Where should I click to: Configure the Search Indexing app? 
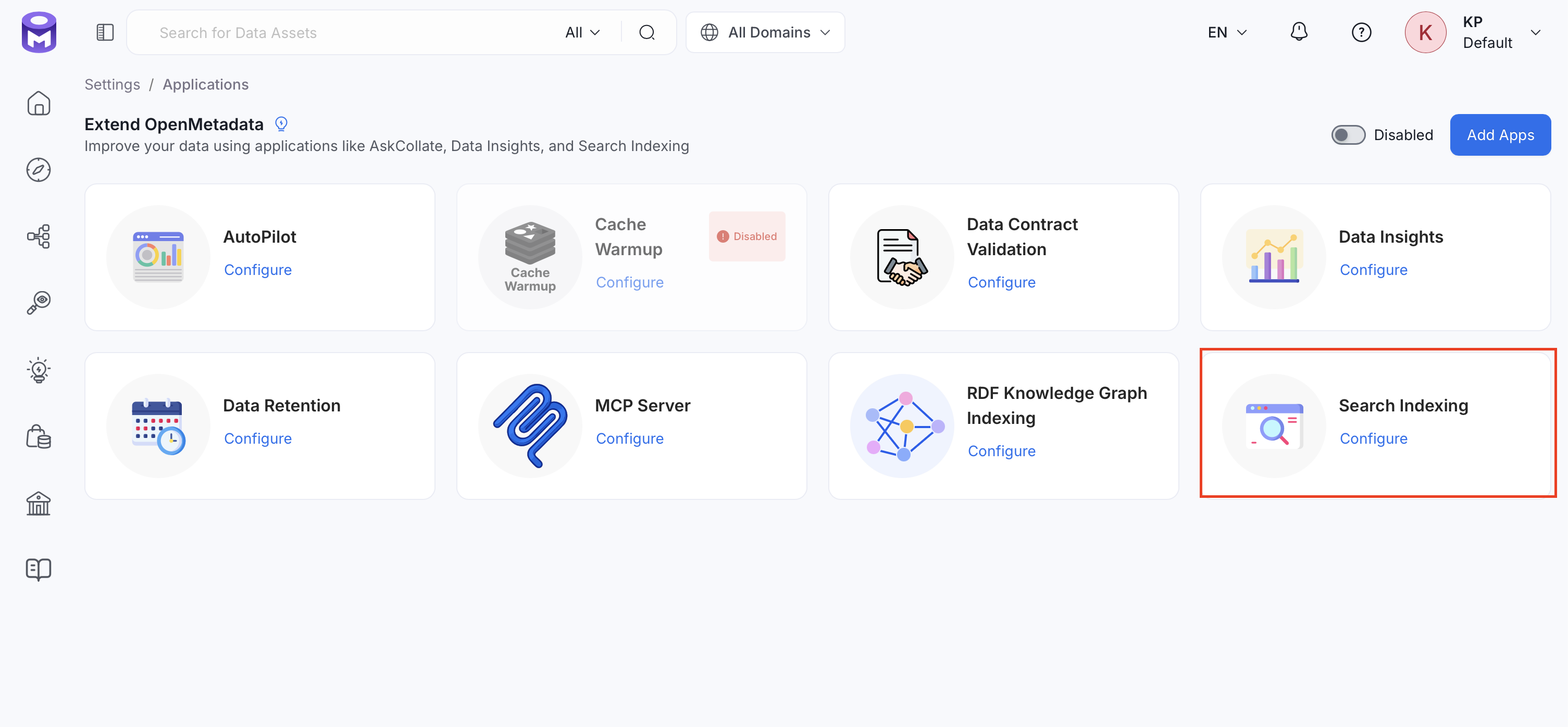1374,438
